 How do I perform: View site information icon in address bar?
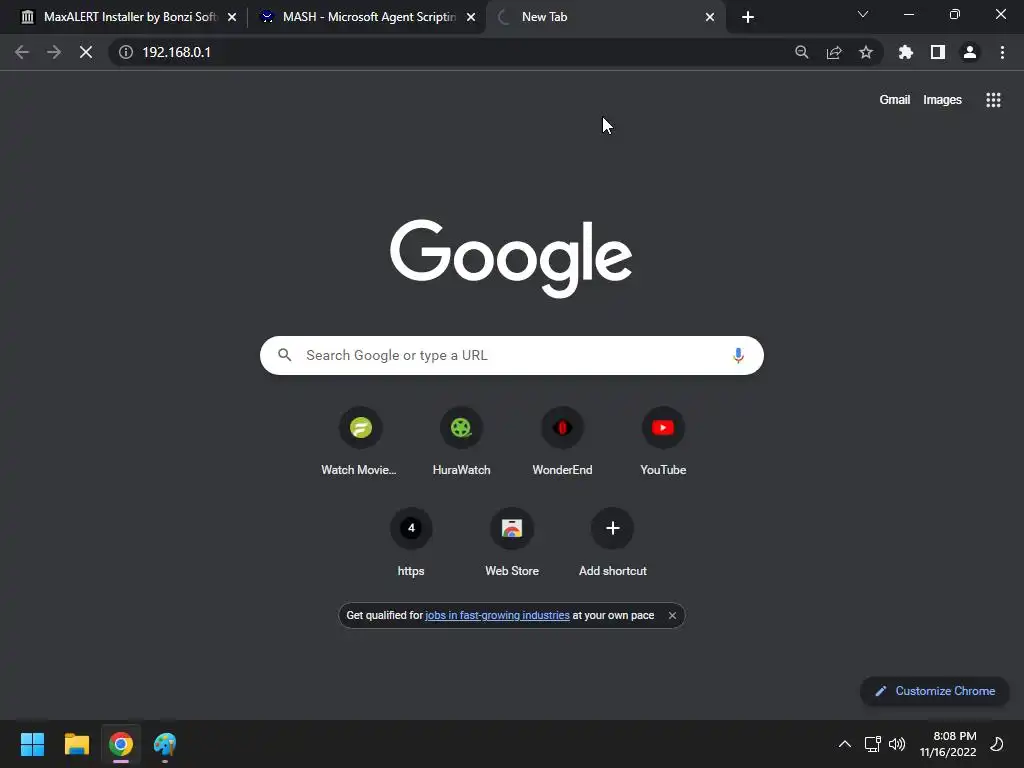pos(126,52)
